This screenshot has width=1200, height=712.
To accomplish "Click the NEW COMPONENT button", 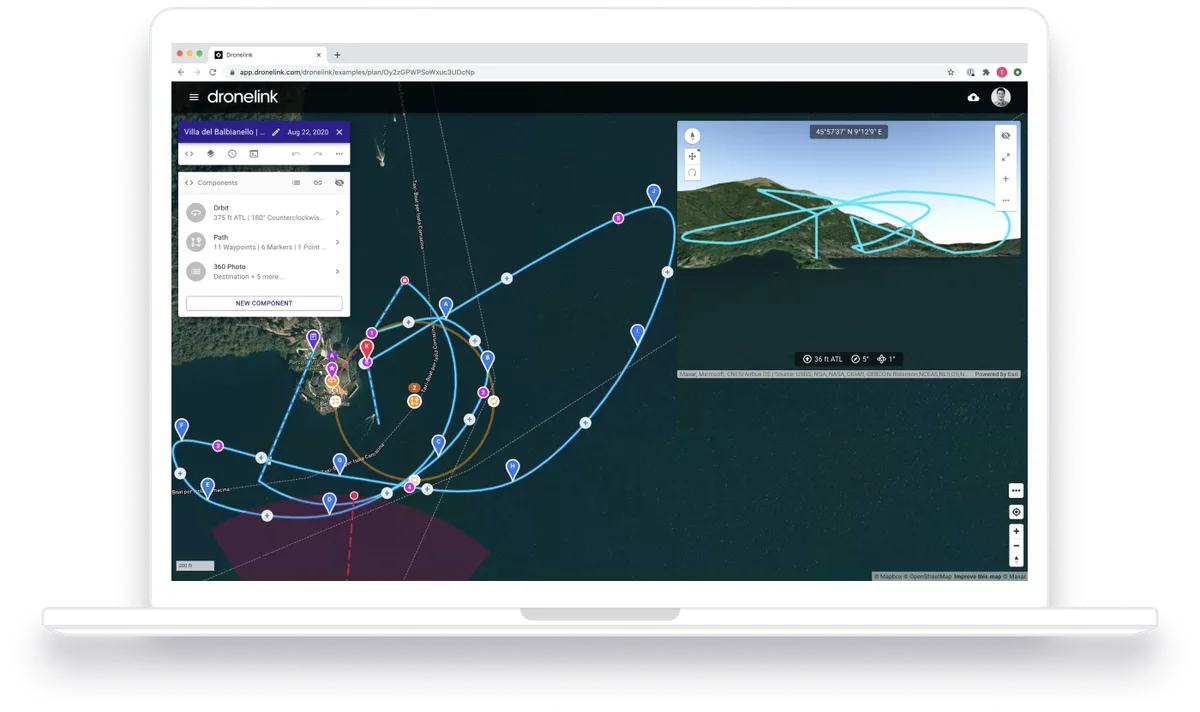I will coord(264,303).
